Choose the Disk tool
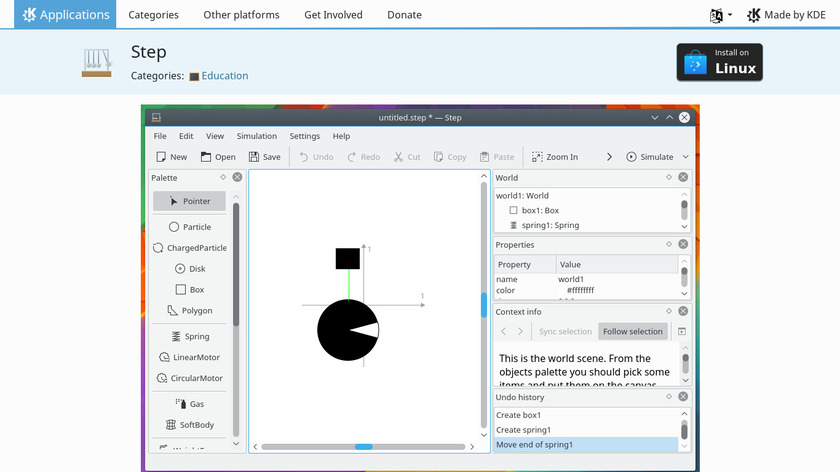The height and width of the screenshot is (472, 840). click(x=190, y=269)
